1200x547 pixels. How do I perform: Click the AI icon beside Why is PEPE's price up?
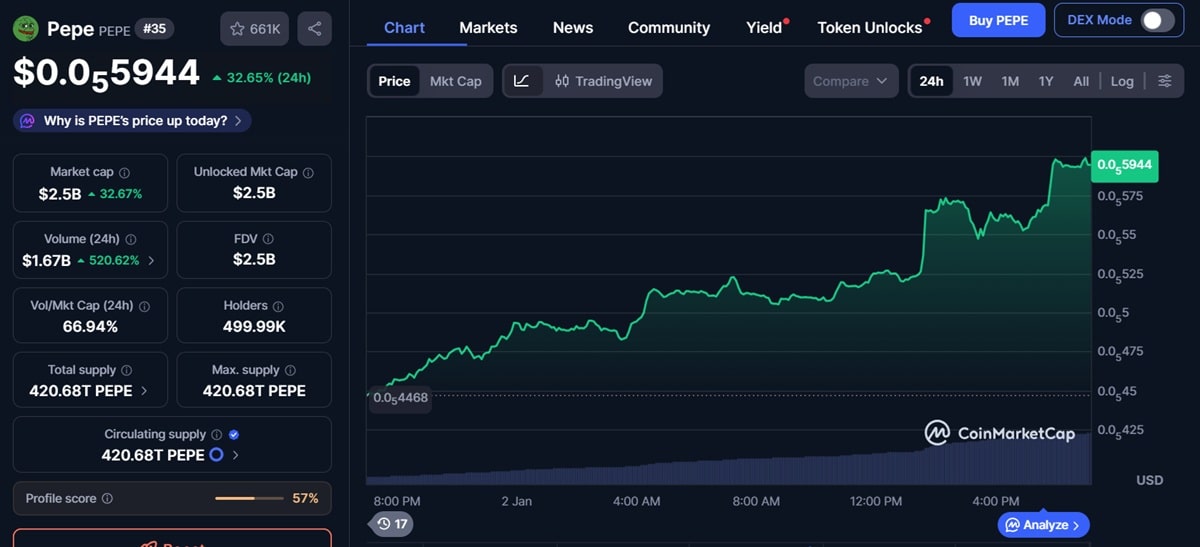click(26, 121)
